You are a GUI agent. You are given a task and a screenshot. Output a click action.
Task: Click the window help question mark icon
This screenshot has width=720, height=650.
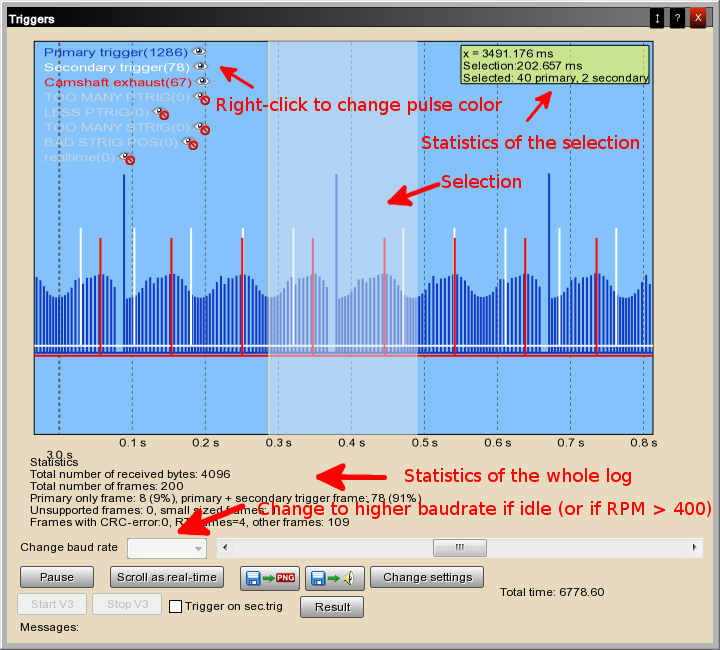pos(677,18)
